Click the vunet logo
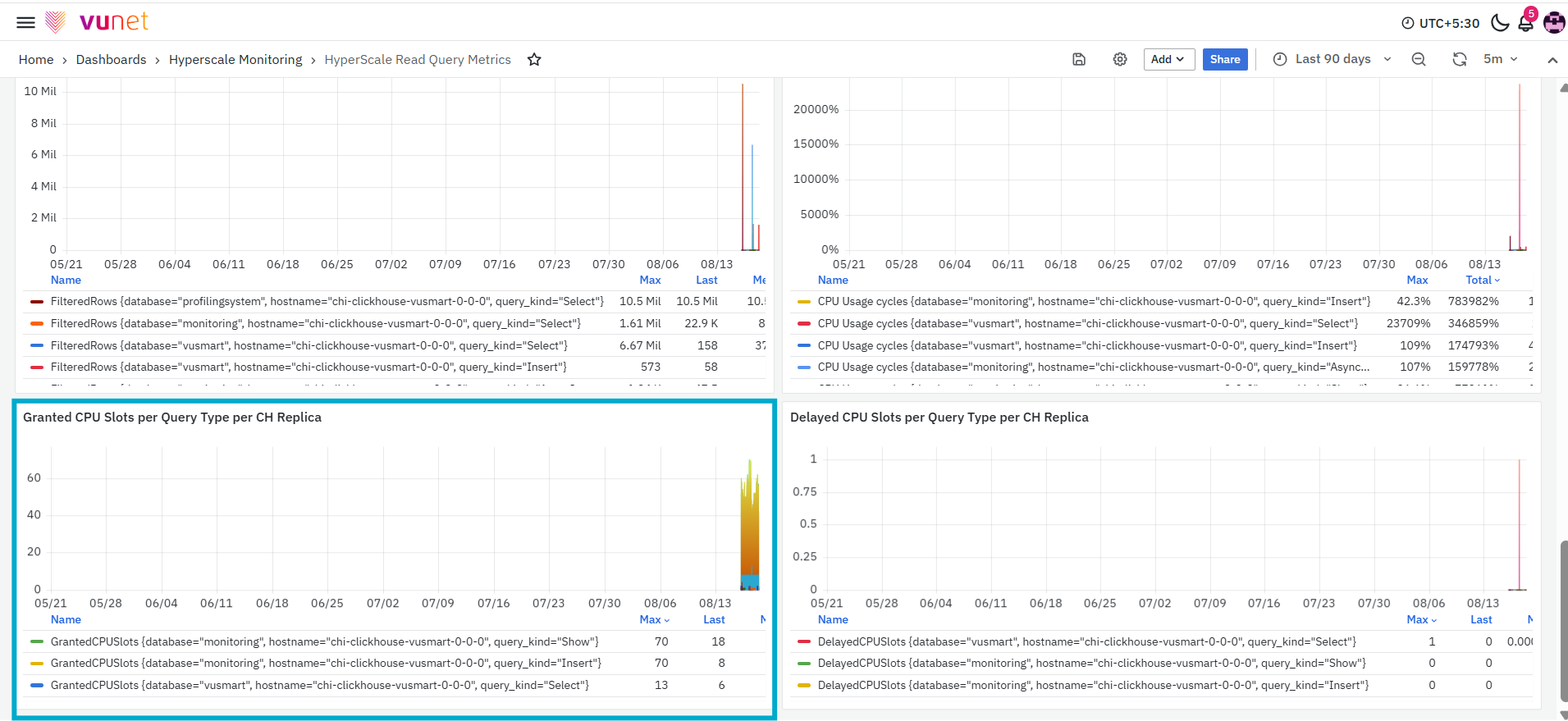Image resolution: width=1568 pixels, height=721 pixels. click(x=97, y=21)
